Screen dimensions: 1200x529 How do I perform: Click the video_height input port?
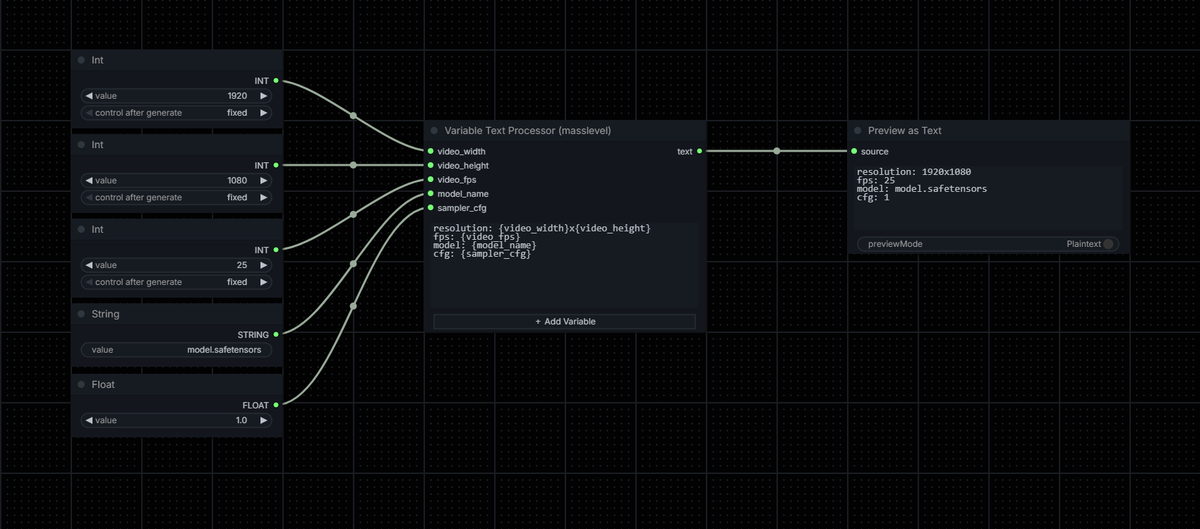(430, 165)
